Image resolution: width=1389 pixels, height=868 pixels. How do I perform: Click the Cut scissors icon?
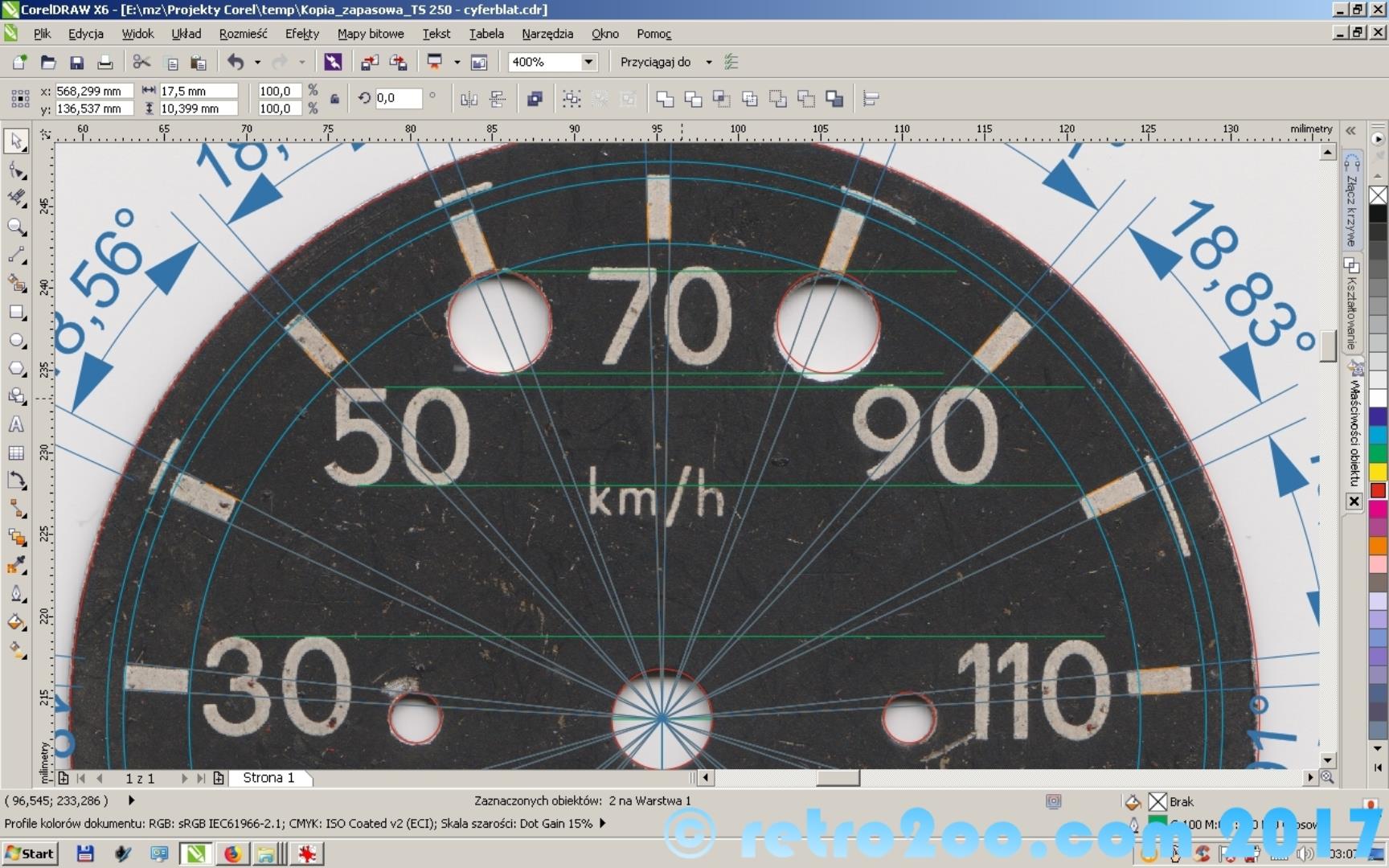pos(141,63)
